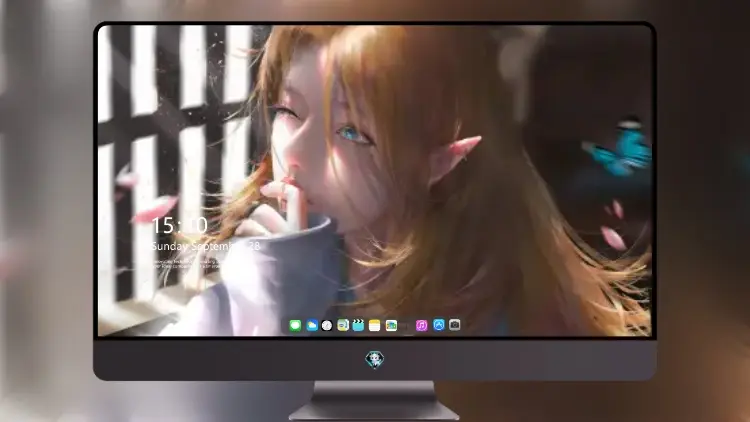
Task: Open the Camera icon in the dock
Action: click(455, 325)
